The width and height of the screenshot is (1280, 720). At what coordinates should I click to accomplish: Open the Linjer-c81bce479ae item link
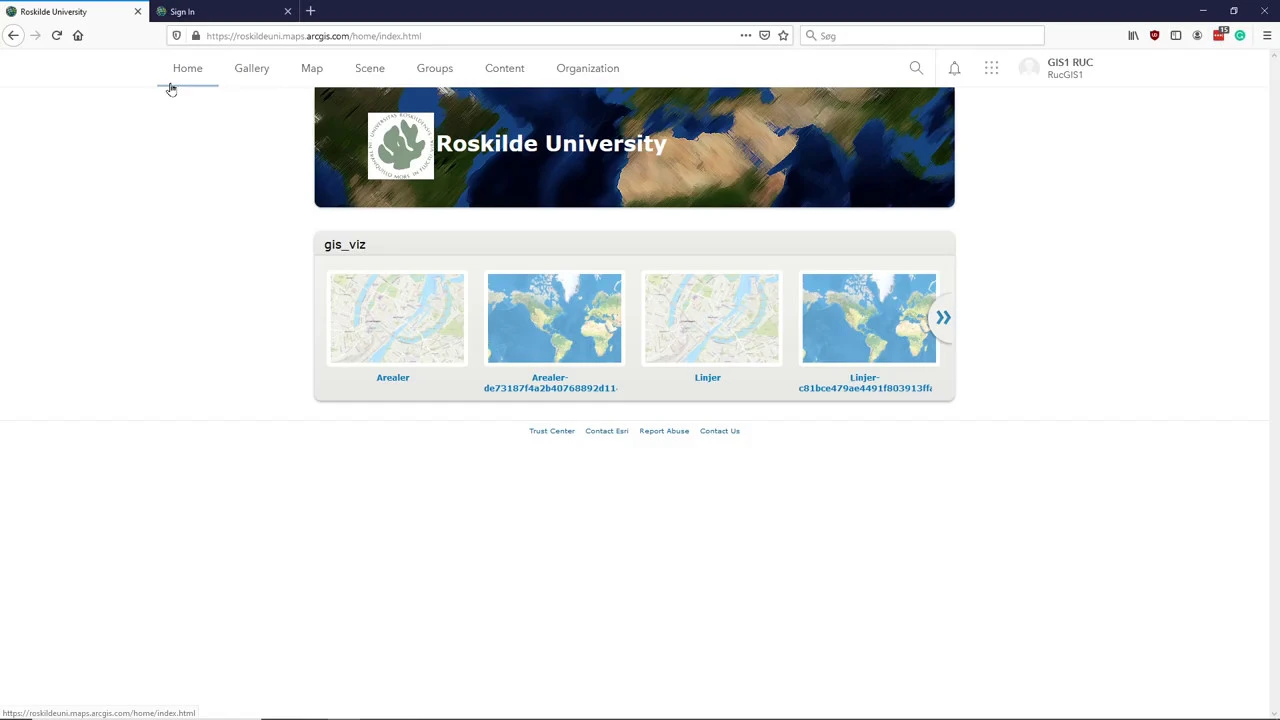point(865,383)
